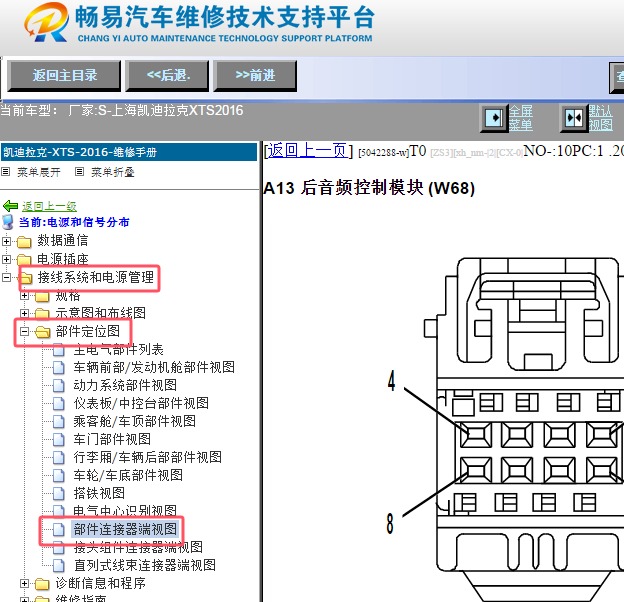
Task: Select 接线系统和电源管理 folder
Action: click(x=96, y=277)
